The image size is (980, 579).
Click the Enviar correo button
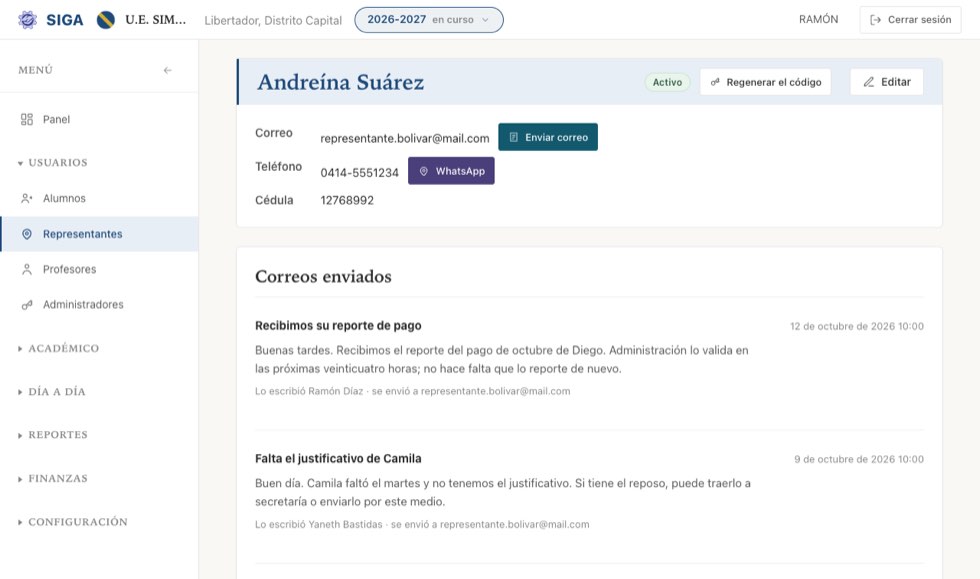tap(548, 137)
